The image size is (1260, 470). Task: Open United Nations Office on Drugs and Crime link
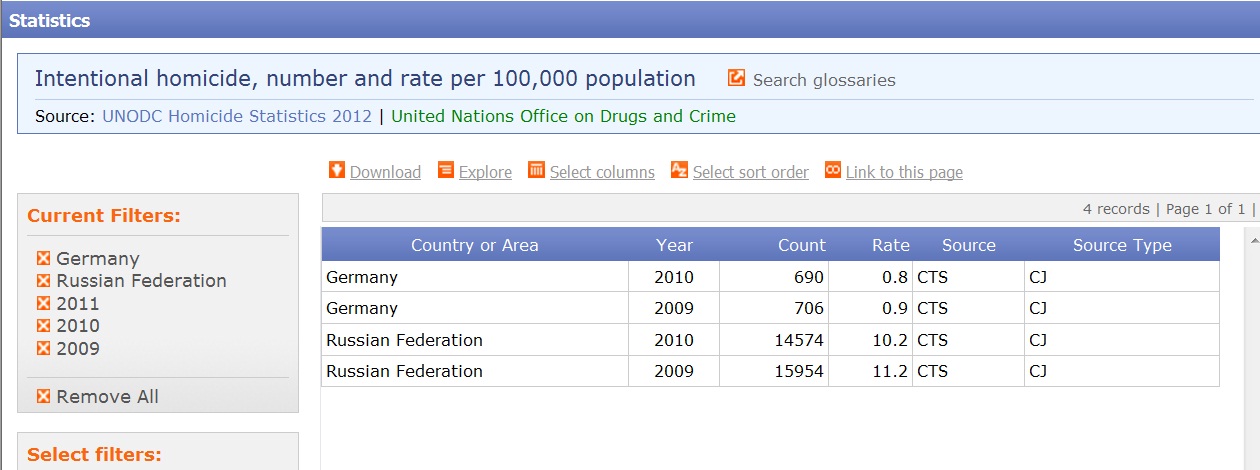563,116
